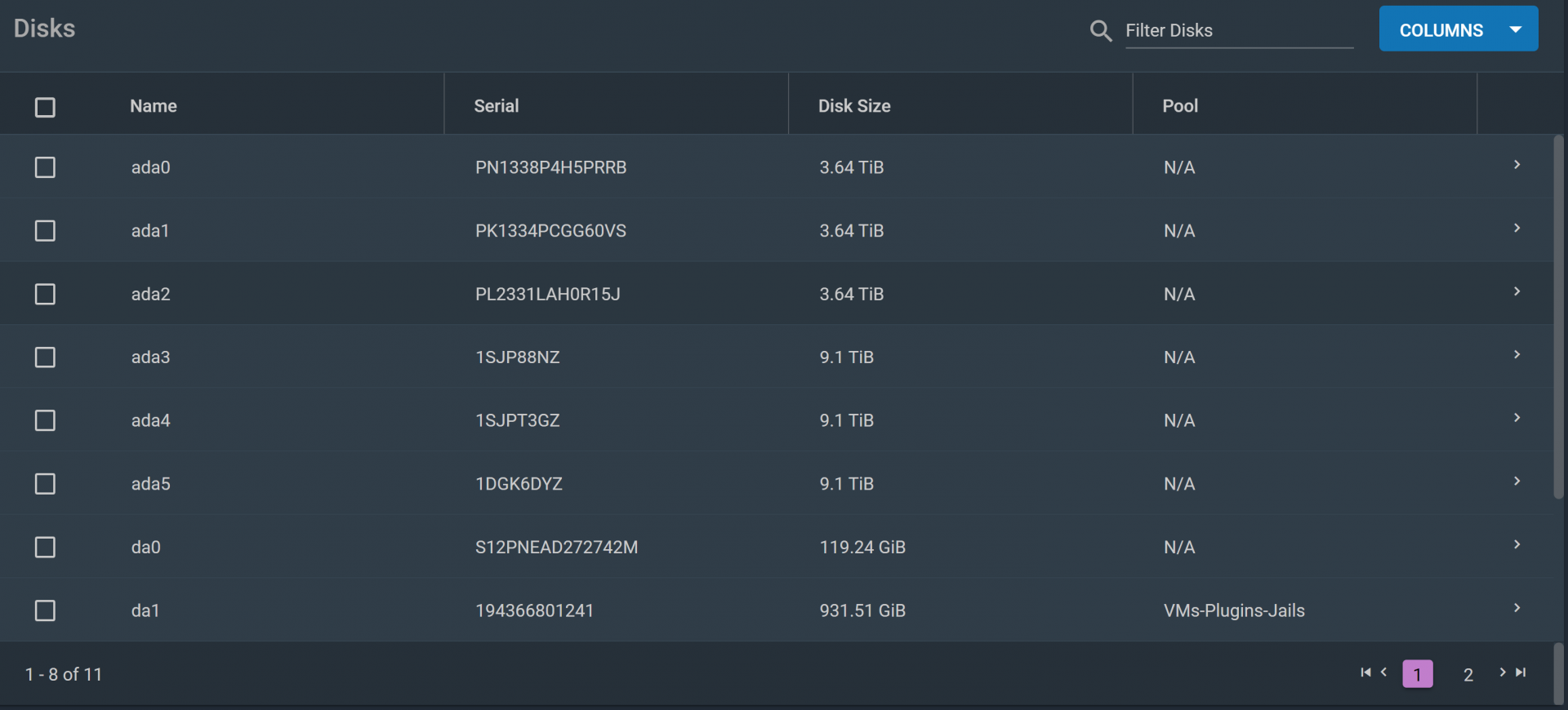Tick the ada4 row checkbox

pos(45,420)
